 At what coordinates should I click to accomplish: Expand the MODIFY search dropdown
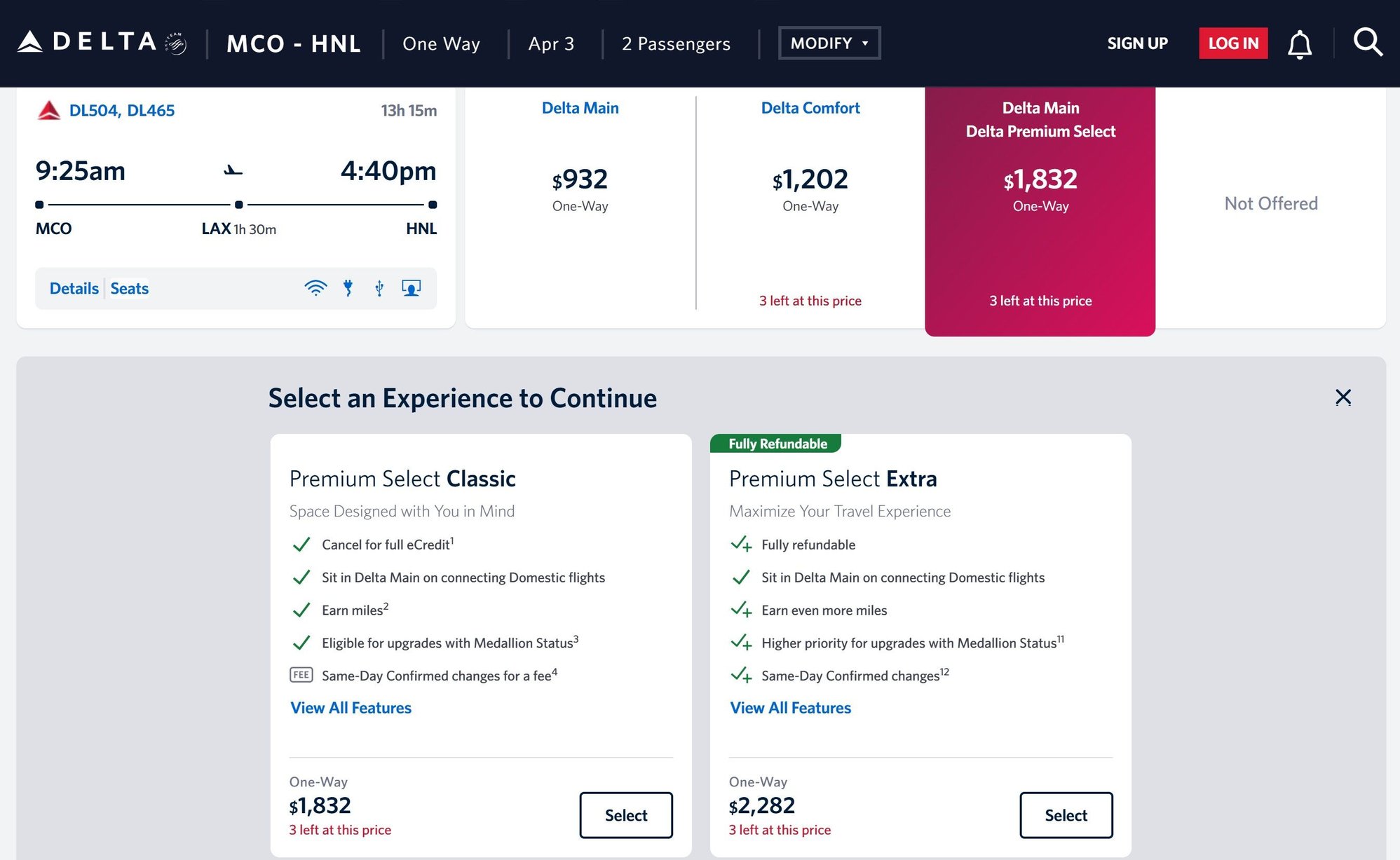click(829, 43)
